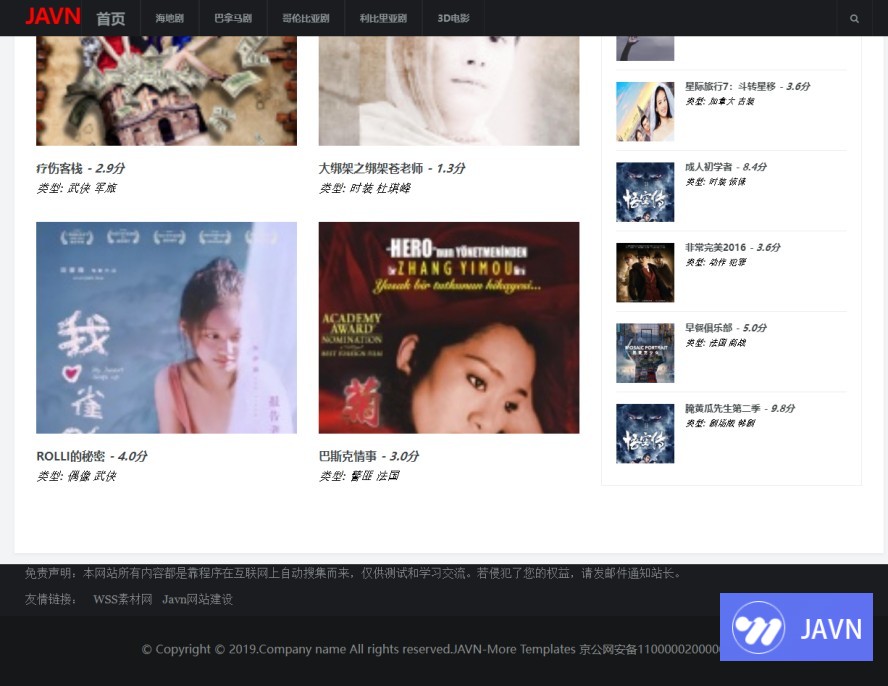Open sidebar thumbnail for 成人初学者
888x686 pixels.
645,192
